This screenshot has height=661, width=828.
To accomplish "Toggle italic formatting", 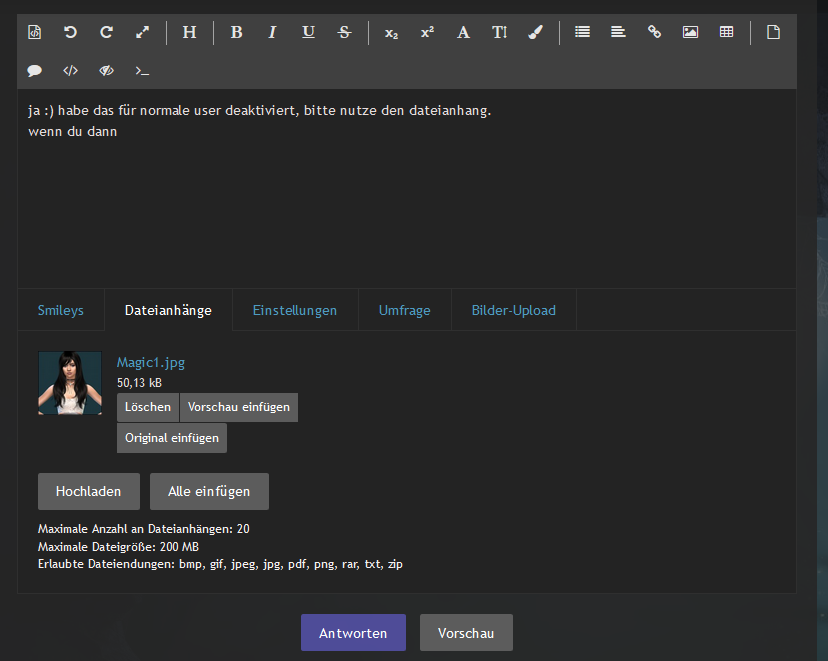I will click(x=272, y=32).
